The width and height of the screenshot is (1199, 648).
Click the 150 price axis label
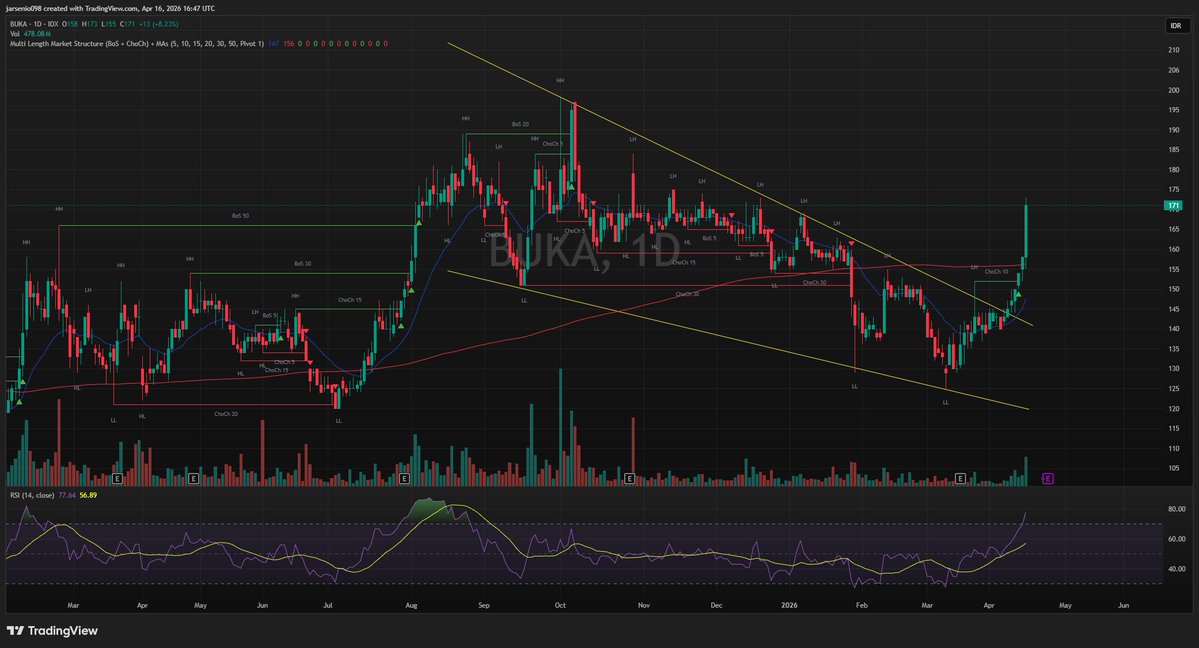coord(1173,288)
